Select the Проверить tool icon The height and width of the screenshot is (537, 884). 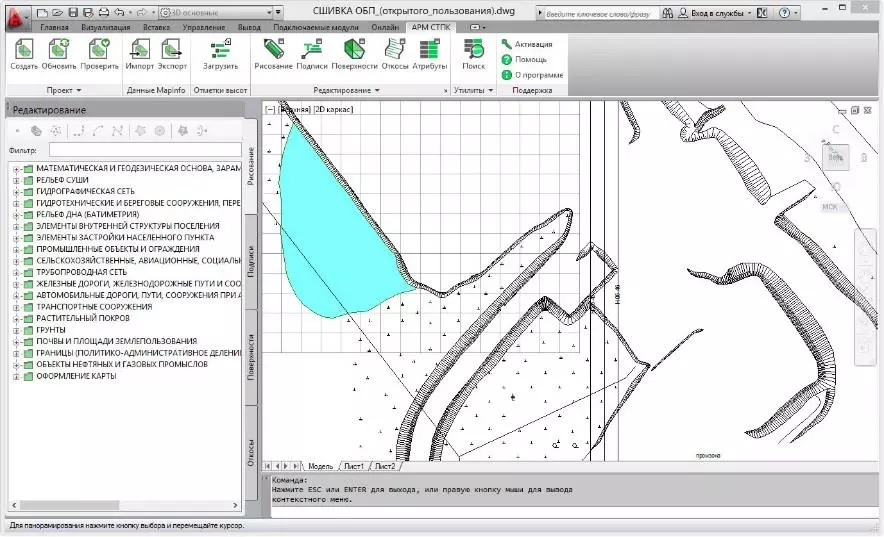(99, 49)
